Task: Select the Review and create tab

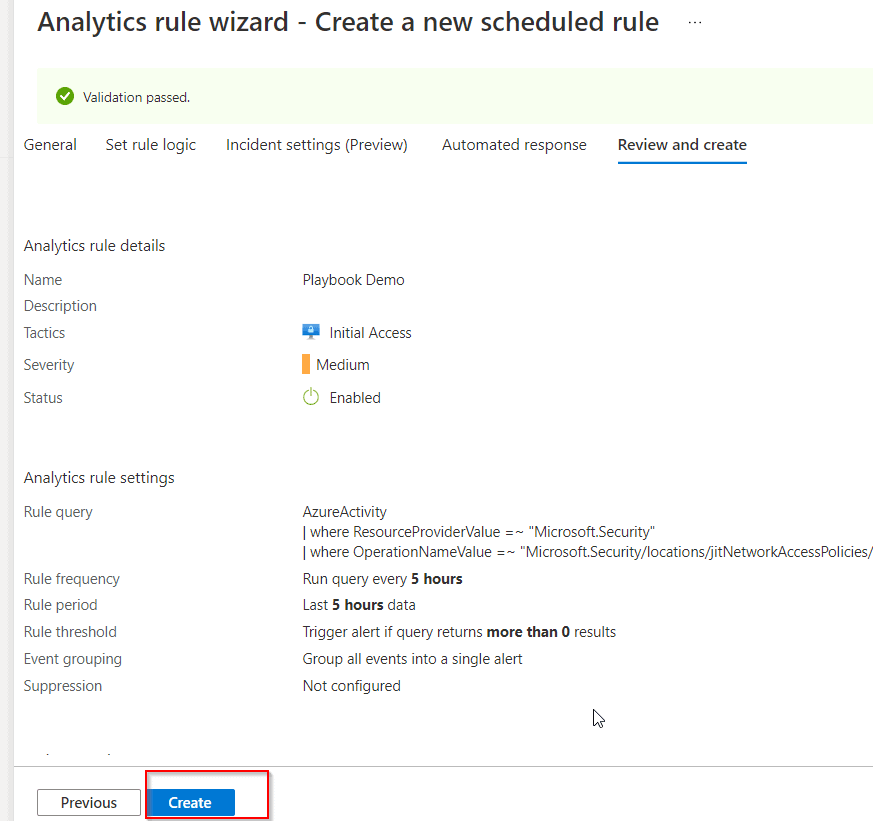Action: pyautogui.click(x=682, y=145)
